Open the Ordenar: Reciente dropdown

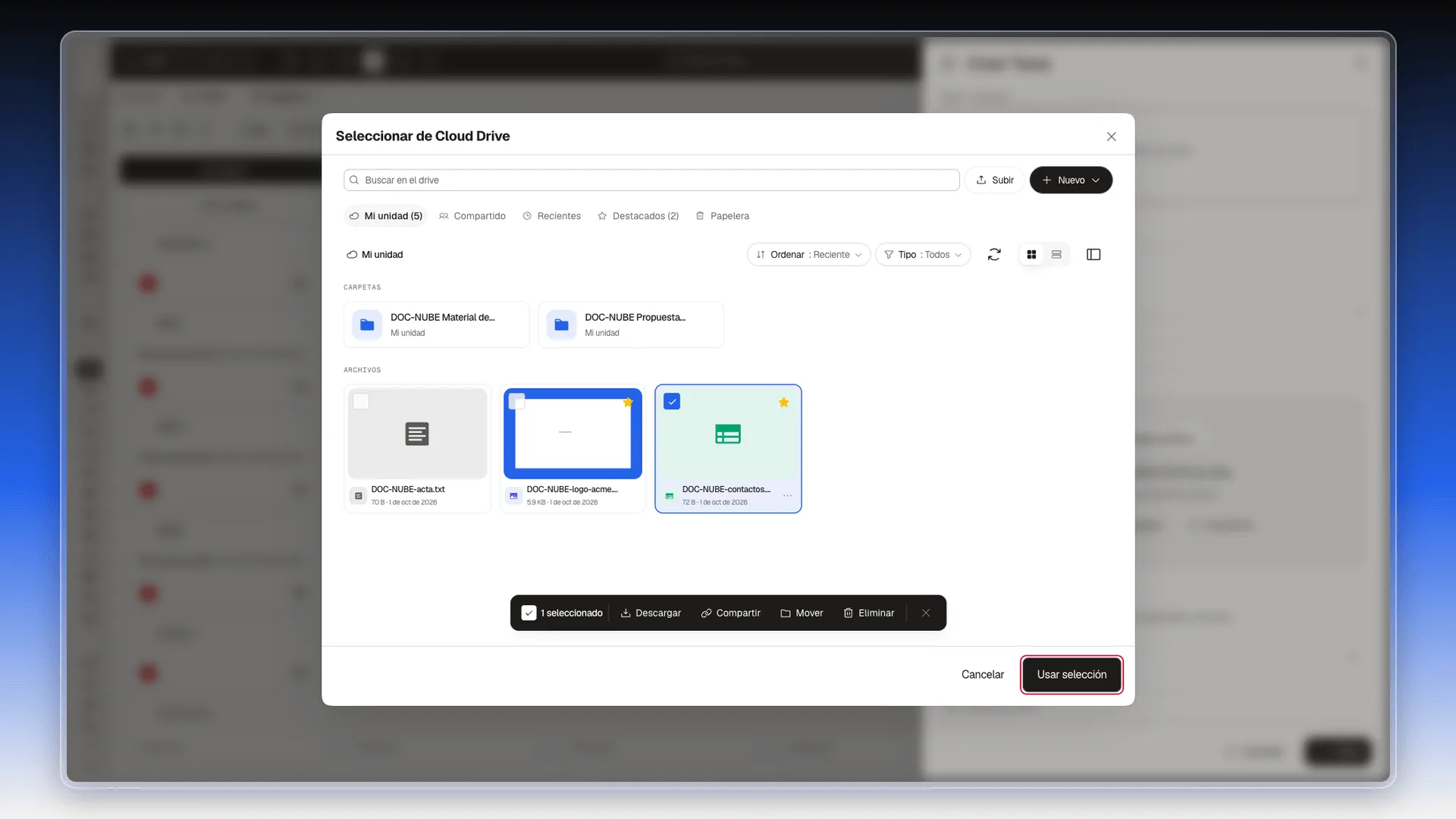[x=808, y=255]
